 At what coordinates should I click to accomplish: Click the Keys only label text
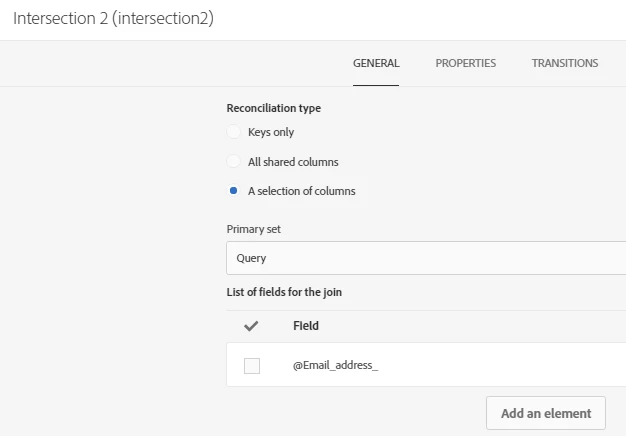coord(271,132)
